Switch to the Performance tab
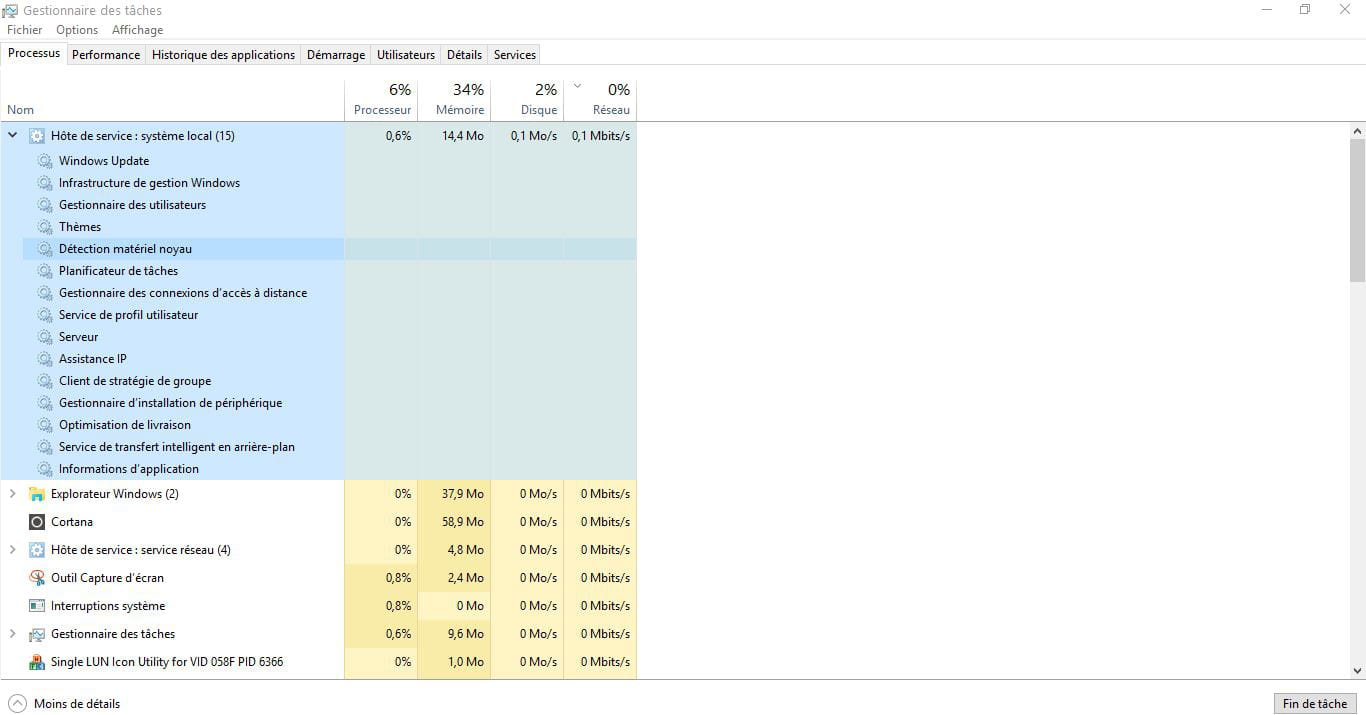 click(106, 55)
